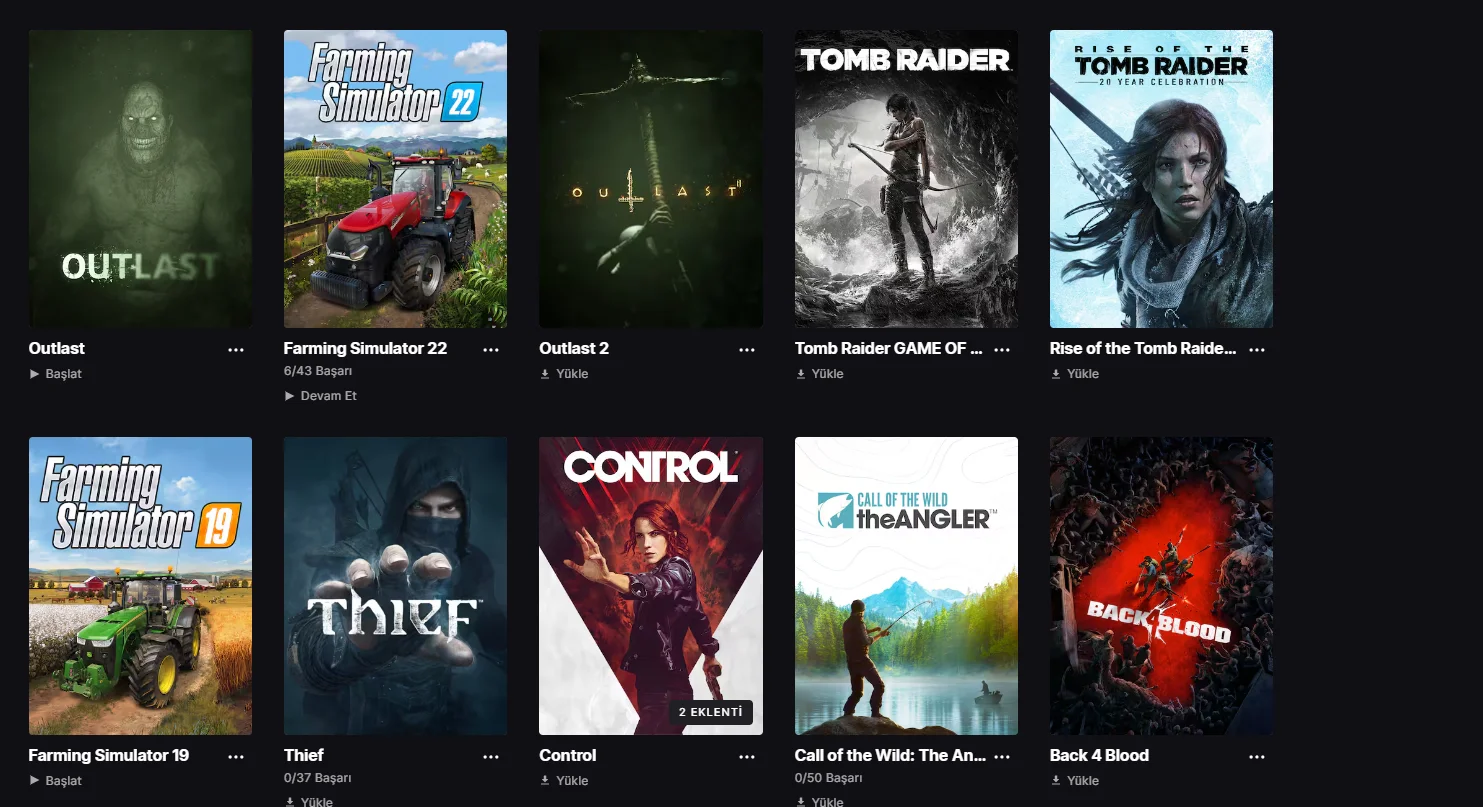Open the ellipsis menu for Control
The height and width of the screenshot is (807, 1483).
pos(747,757)
